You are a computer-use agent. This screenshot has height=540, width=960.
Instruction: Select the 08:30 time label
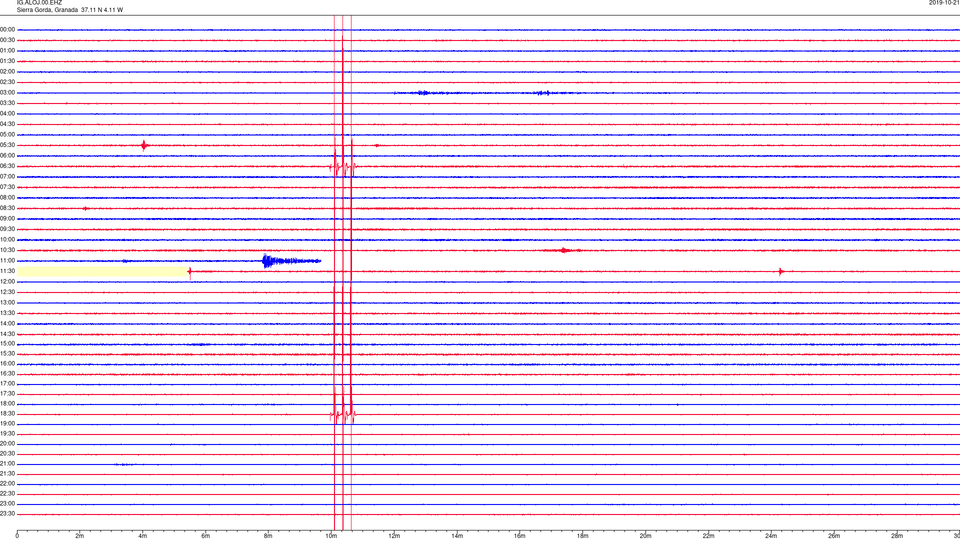[x=7, y=208]
